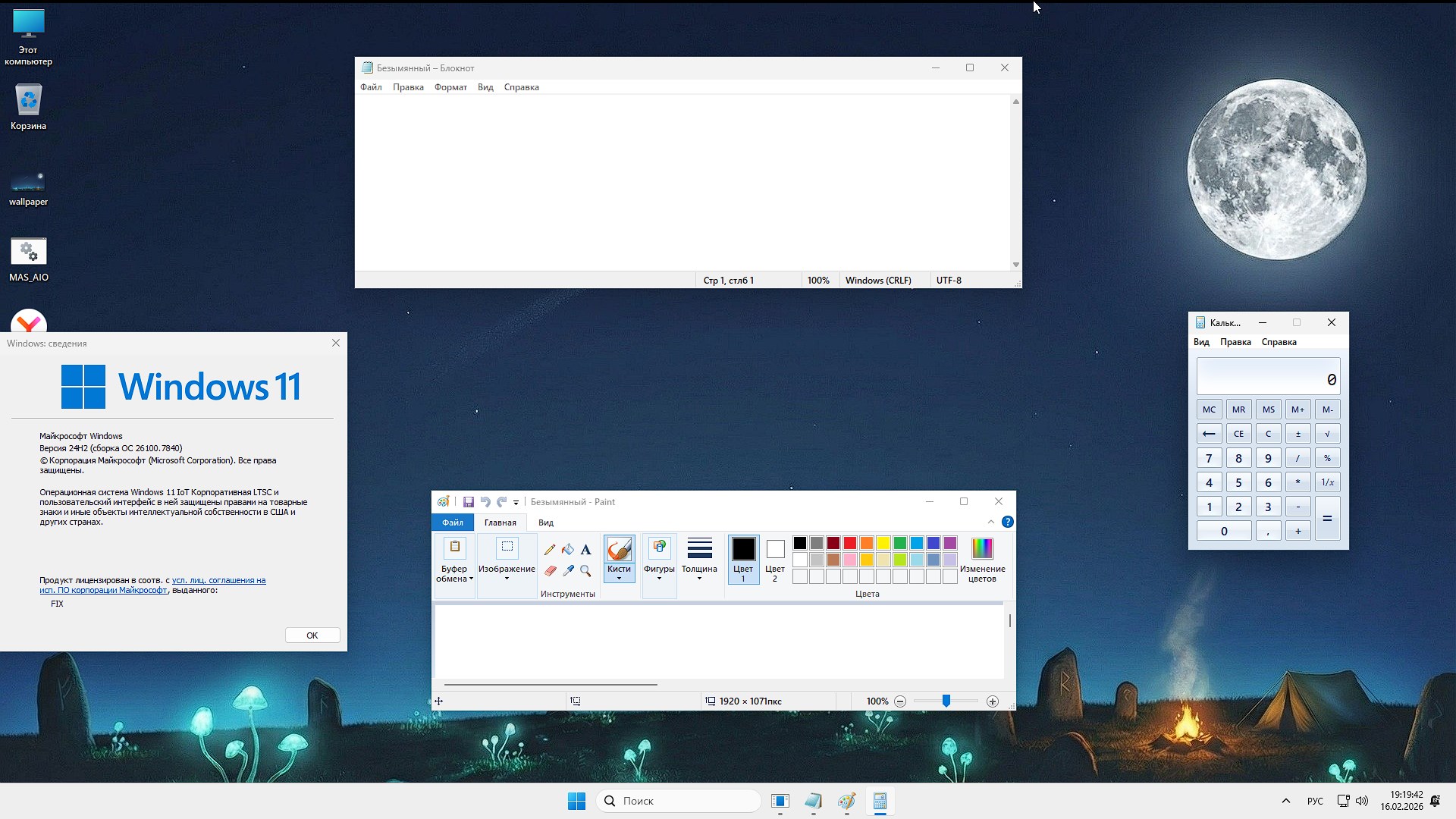Select the Eraser tool in Paint
The height and width of the screenshot is (819, 1456).
pos(550,570)
